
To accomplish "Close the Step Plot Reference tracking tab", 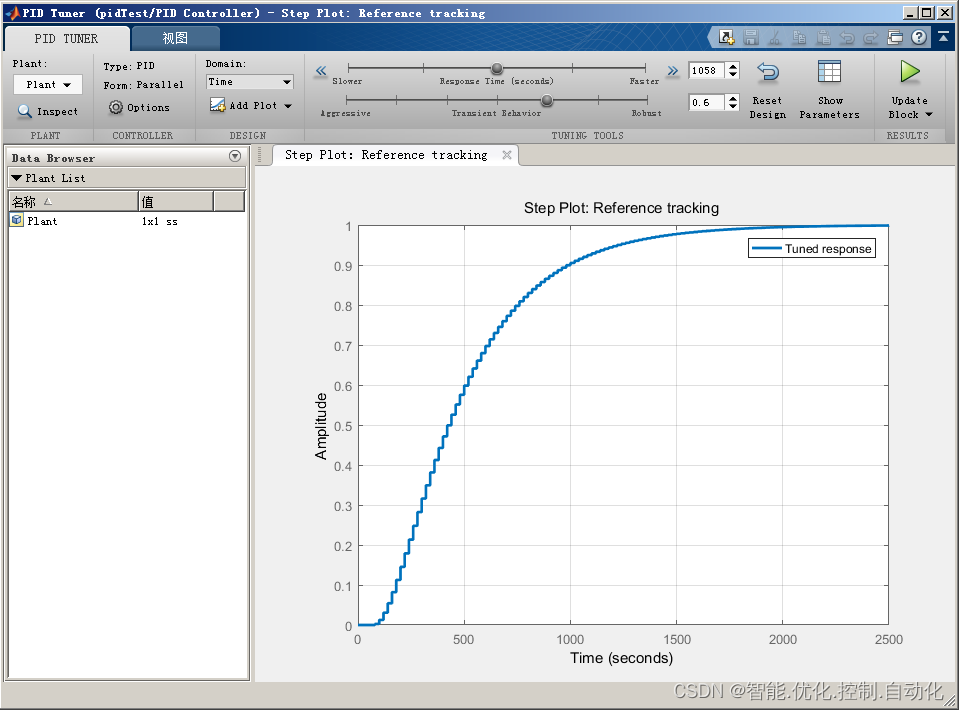I will pyautogui.click(x=506, y=155).
